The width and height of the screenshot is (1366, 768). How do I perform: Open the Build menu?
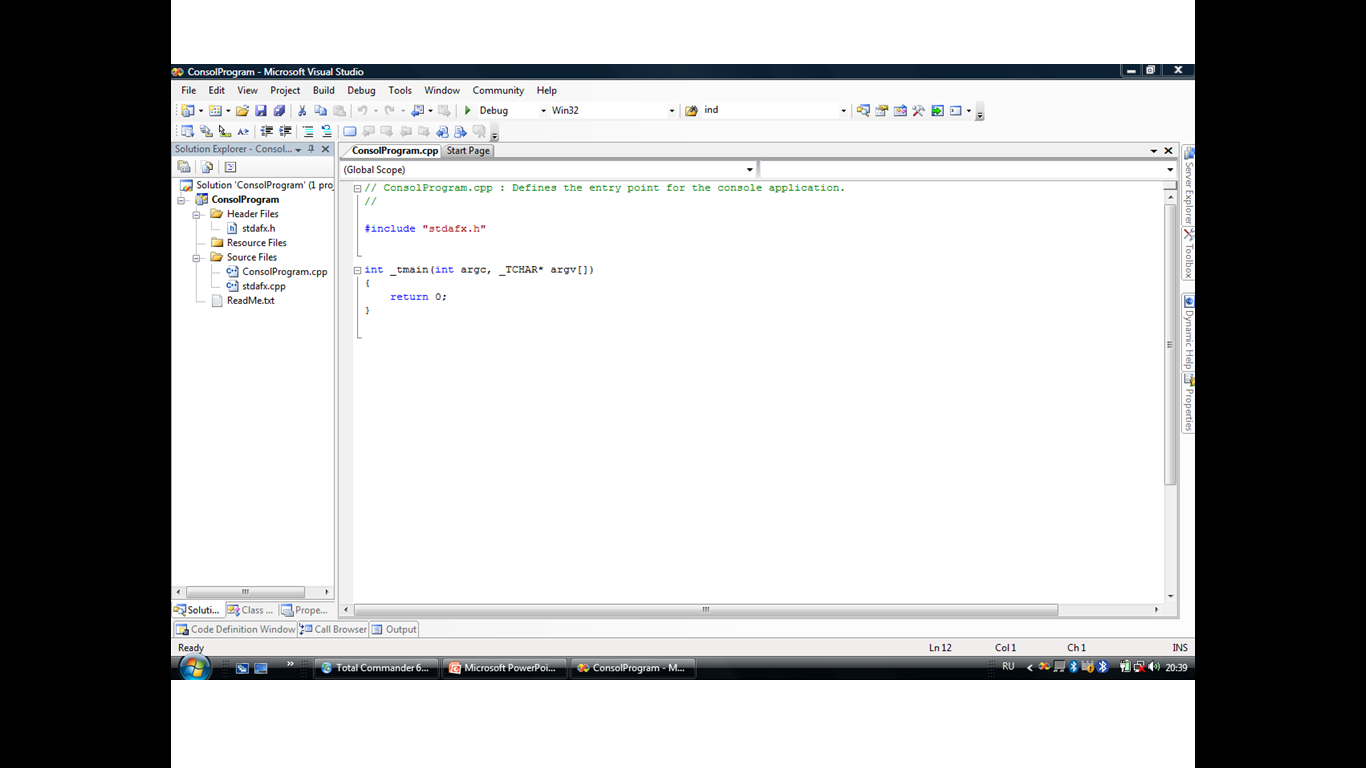[x=324, y=90]
